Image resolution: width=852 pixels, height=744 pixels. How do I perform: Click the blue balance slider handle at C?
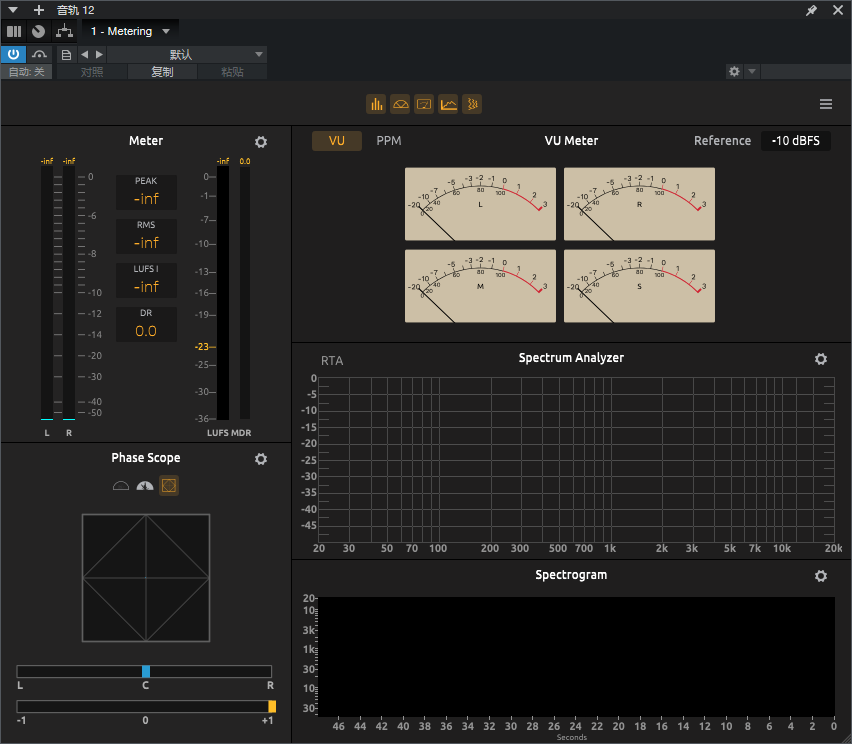(x=146, y=671)
